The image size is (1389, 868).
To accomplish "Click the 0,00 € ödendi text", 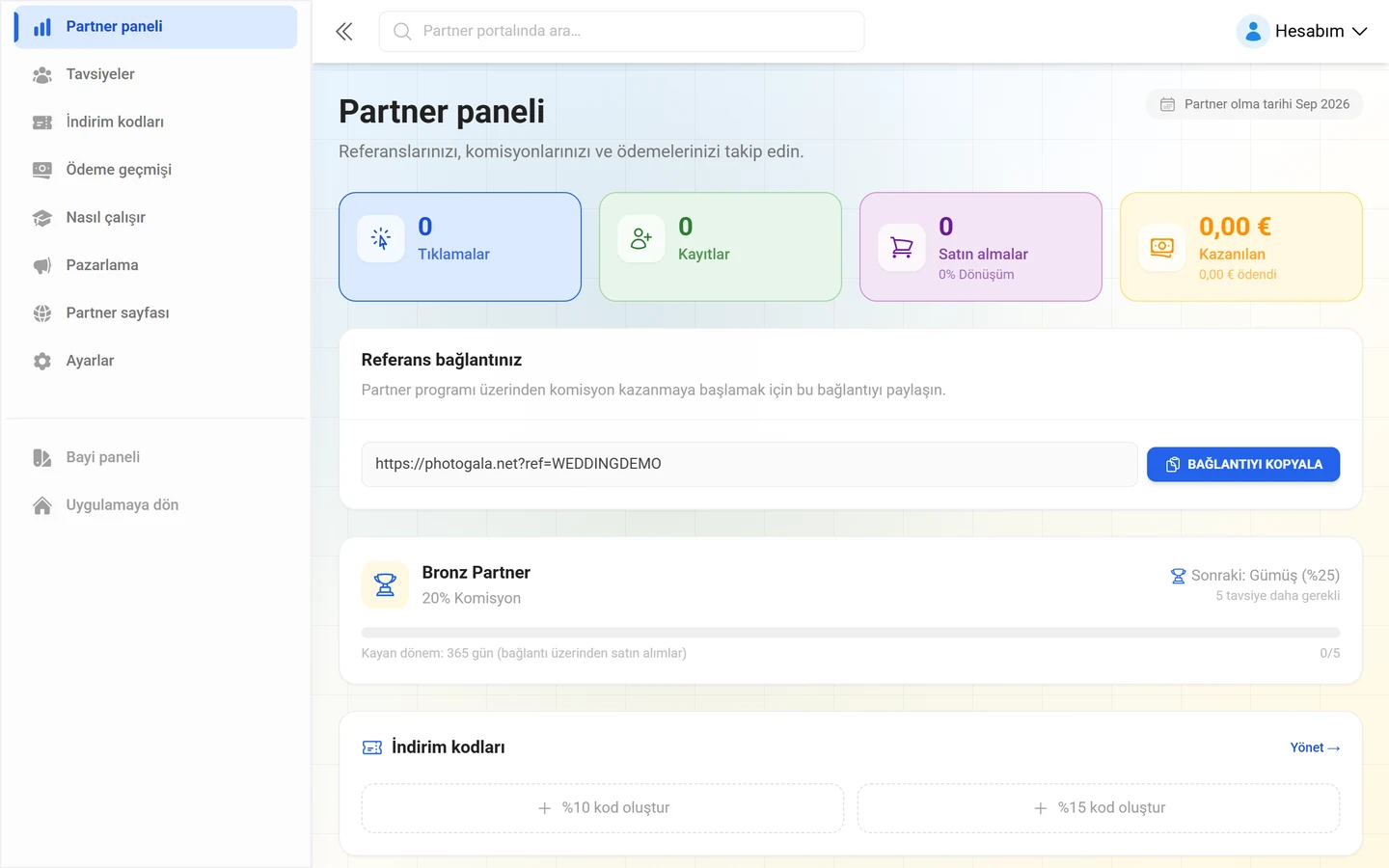I will click(x=1238, y=275).
